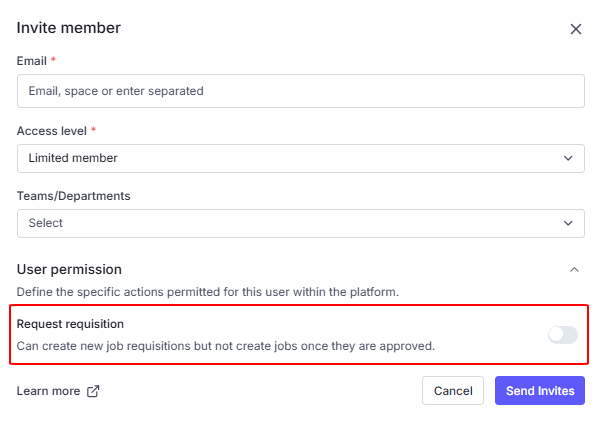Enable the Request requisition toggle

click(x=562, y=335)
